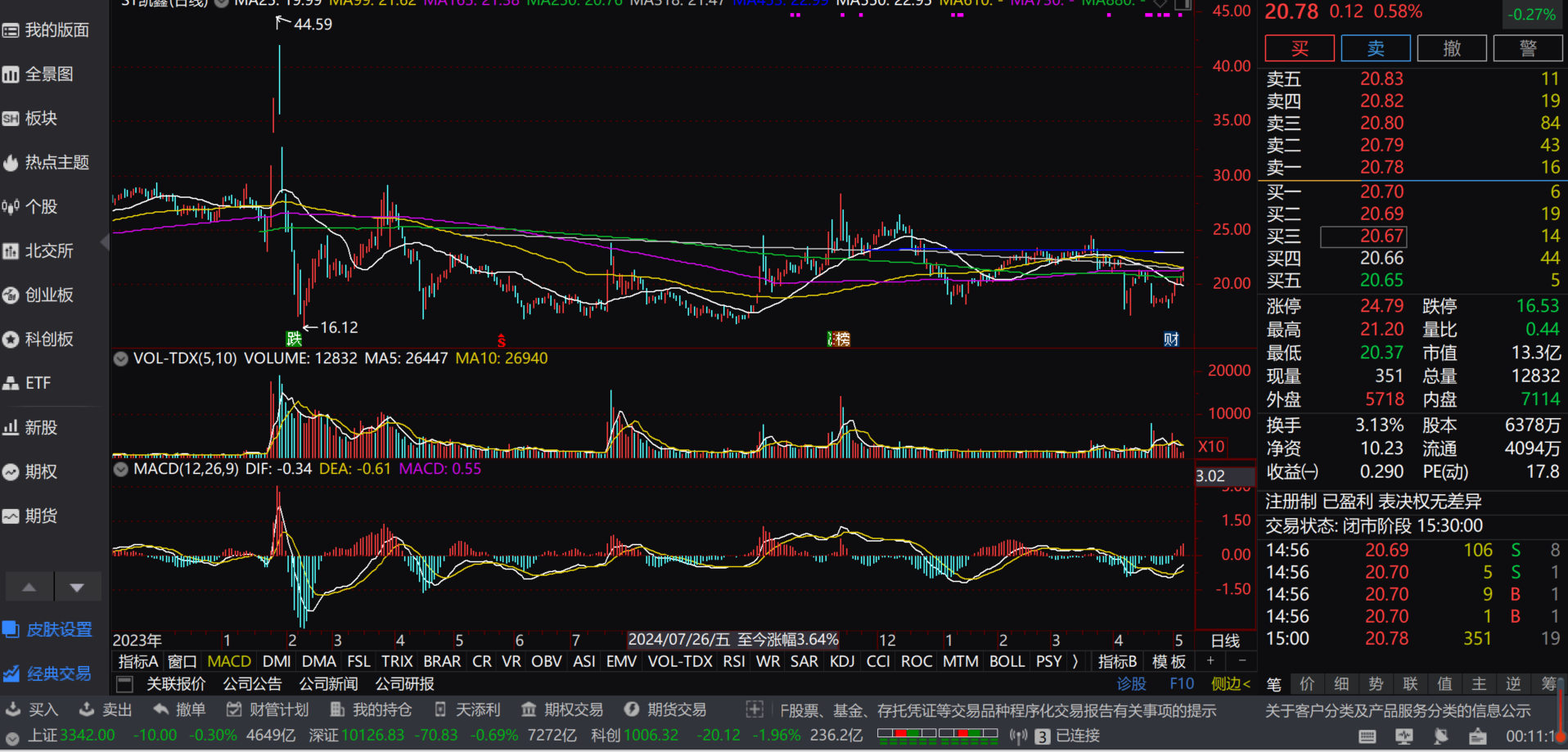Expand the index status bar round arrow
The width and height of the screenshot is (1568, 752).
pos(12,736)
